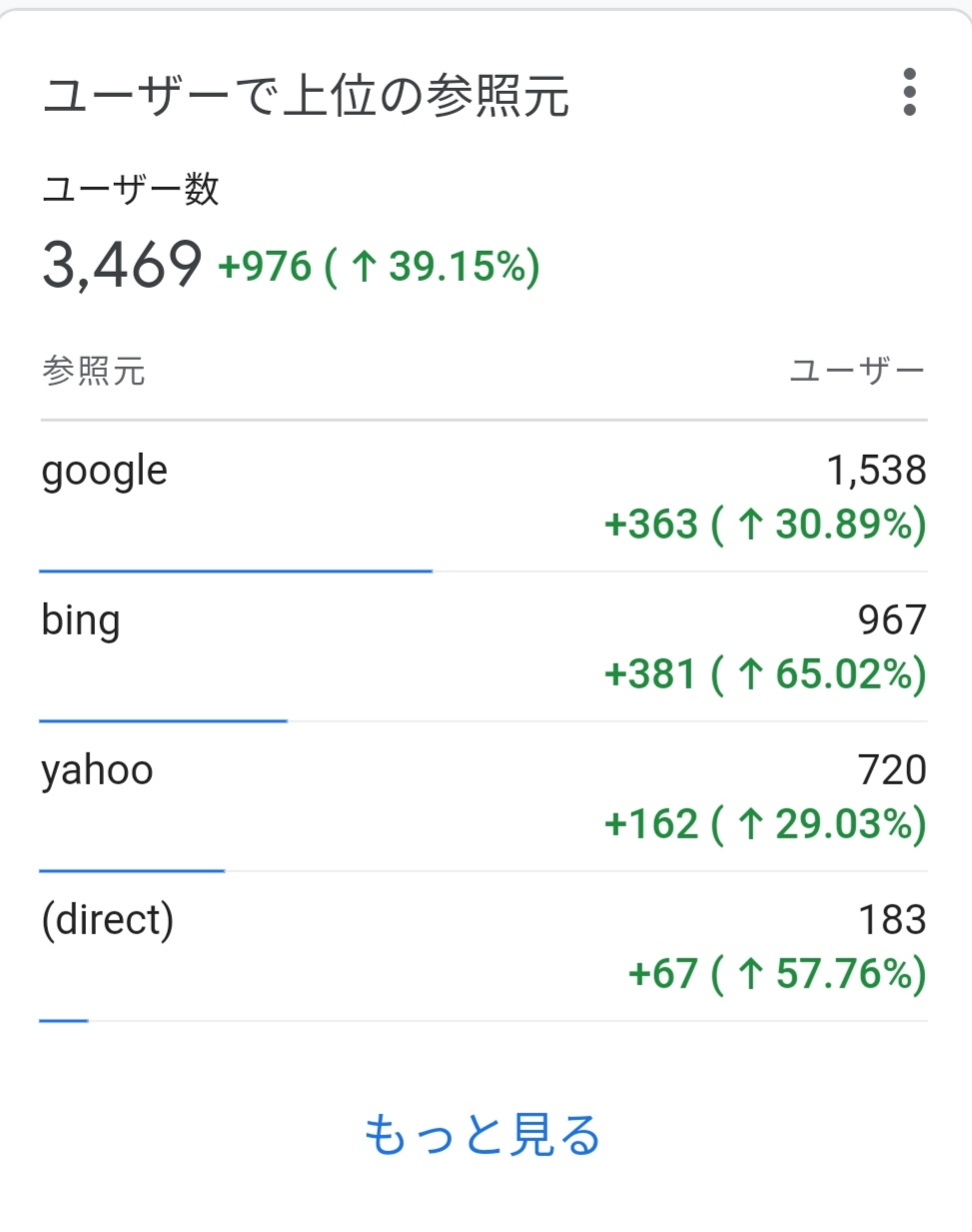Click the bing blue progress bar

(x=164, y=720)
